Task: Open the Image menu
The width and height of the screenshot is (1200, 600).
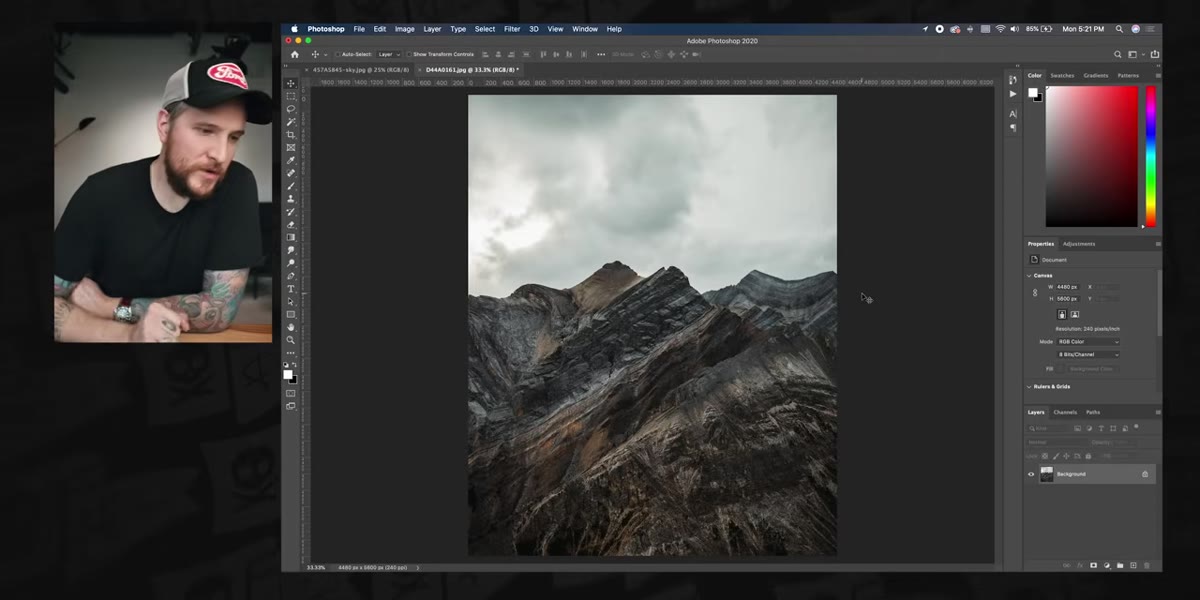Action: tap(404, 29)
